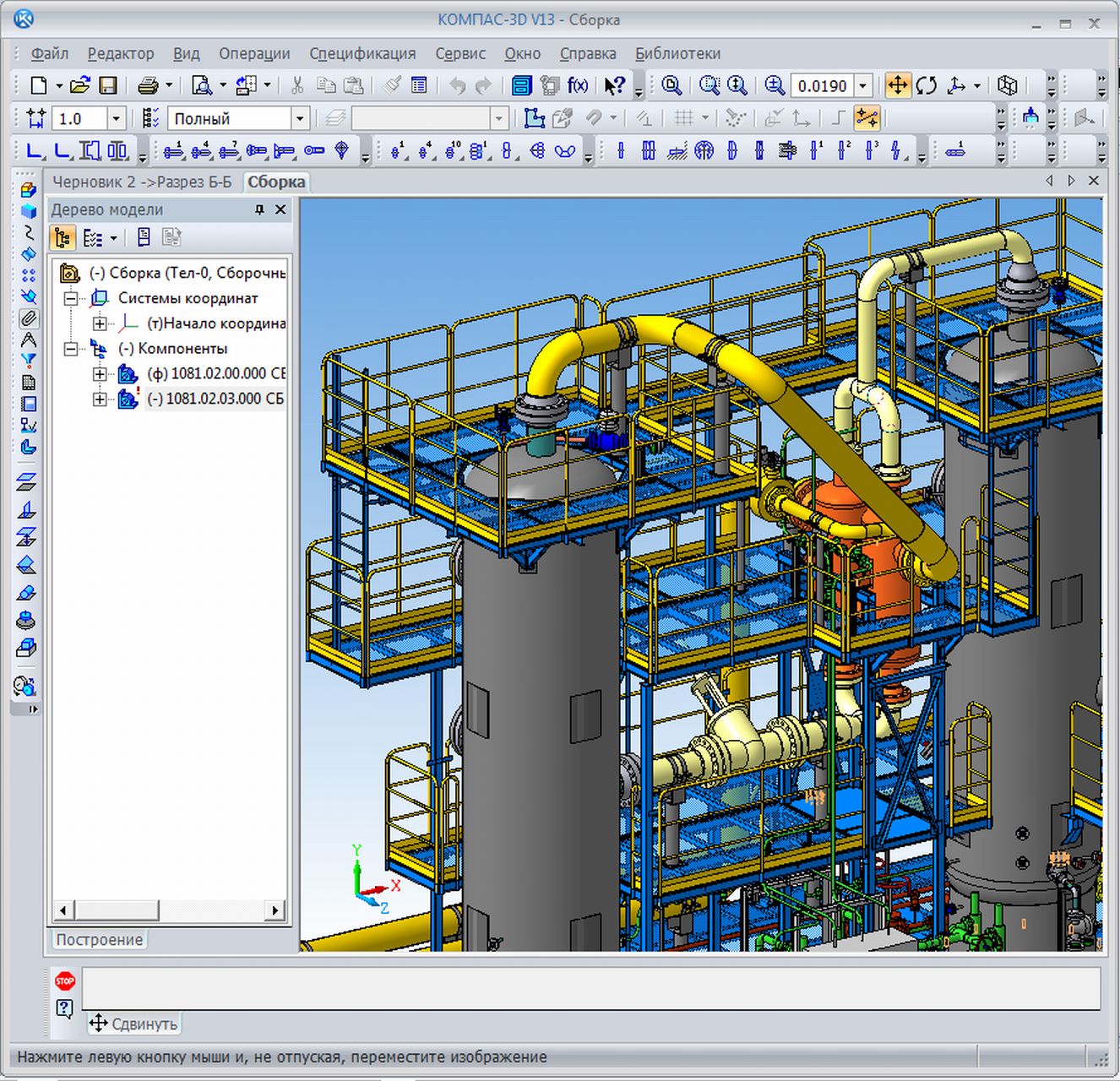Open the Полный display mode dropdown
The width and height of the screenshot is (1120, 1081).
(x=299, y=119)
